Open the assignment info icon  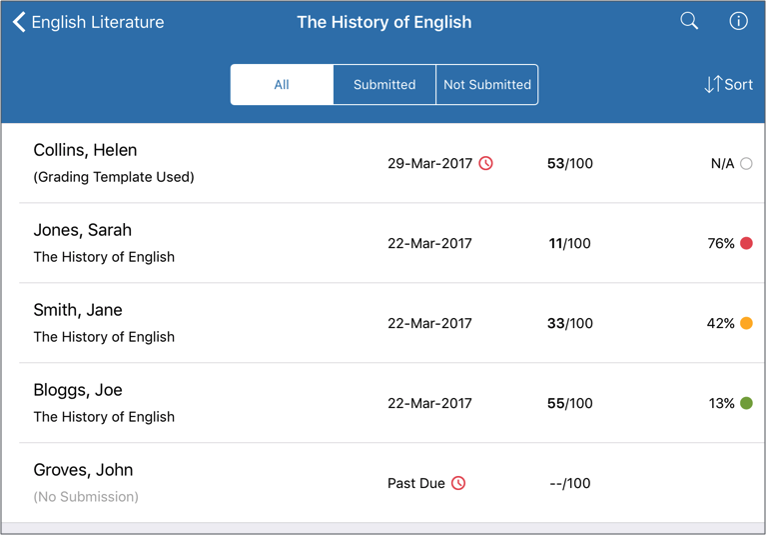point(738,21)
